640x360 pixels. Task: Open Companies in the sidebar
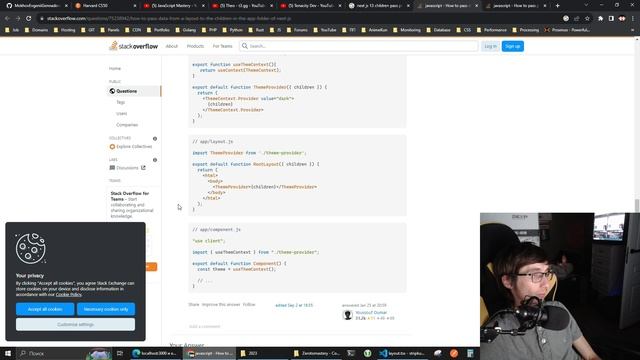(127, 125)
